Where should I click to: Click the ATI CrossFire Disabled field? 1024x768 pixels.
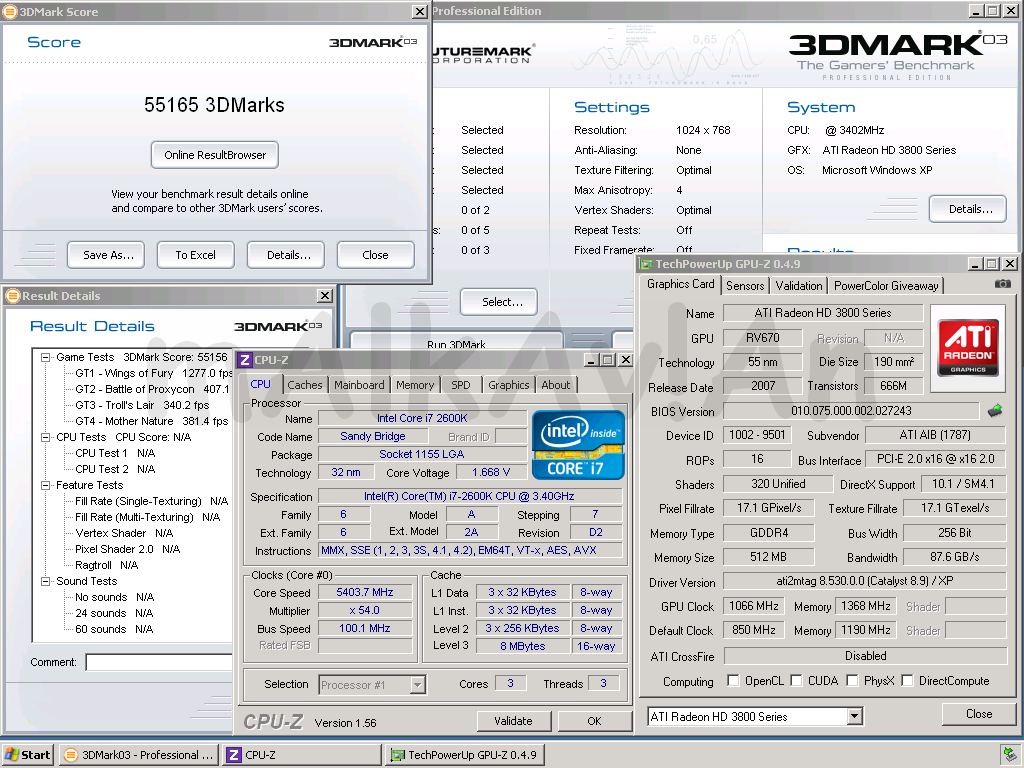pos(865,656)
